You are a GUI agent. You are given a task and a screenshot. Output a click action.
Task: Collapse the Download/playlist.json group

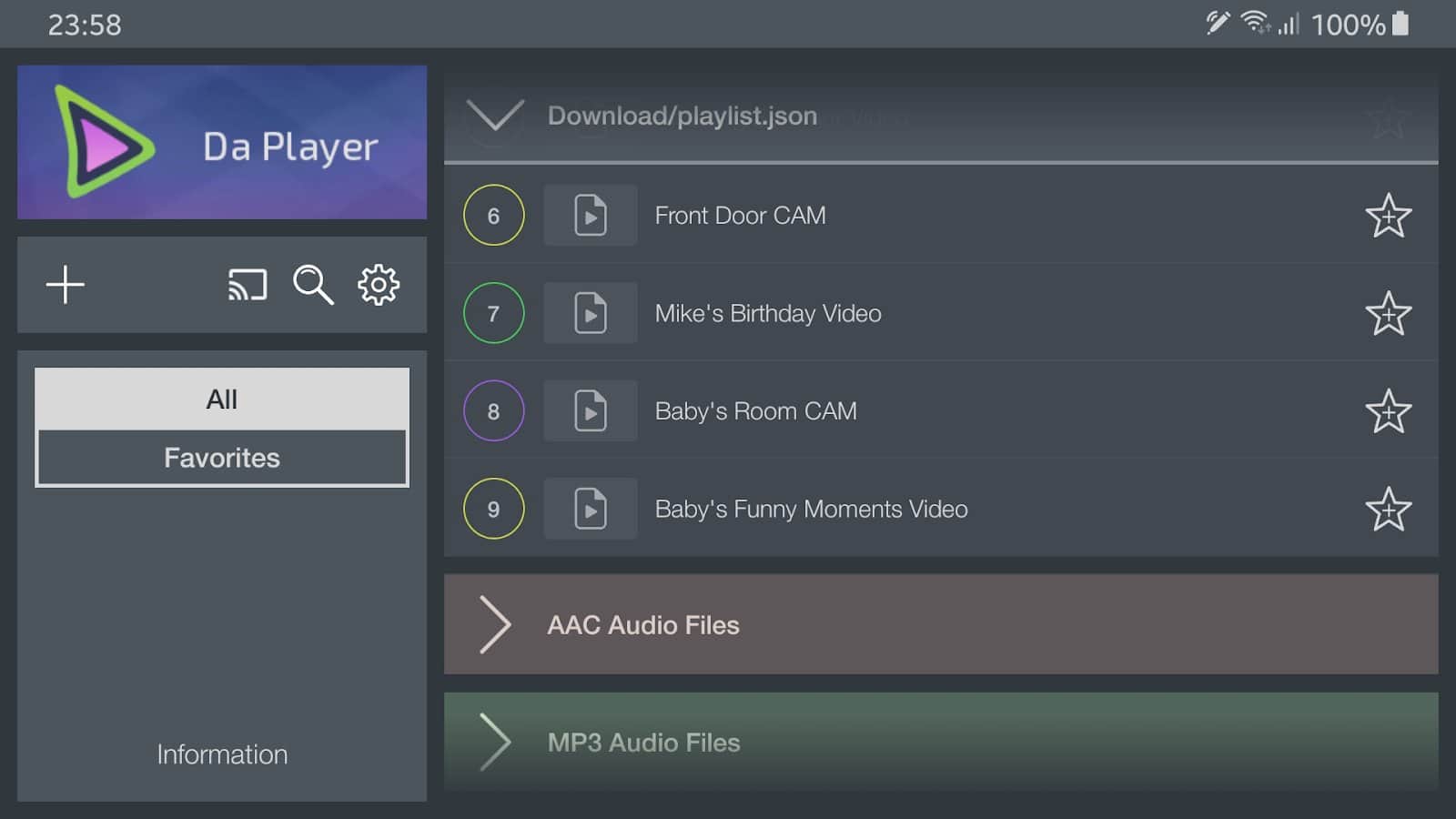pyautogui.click(x=494, y=116)
